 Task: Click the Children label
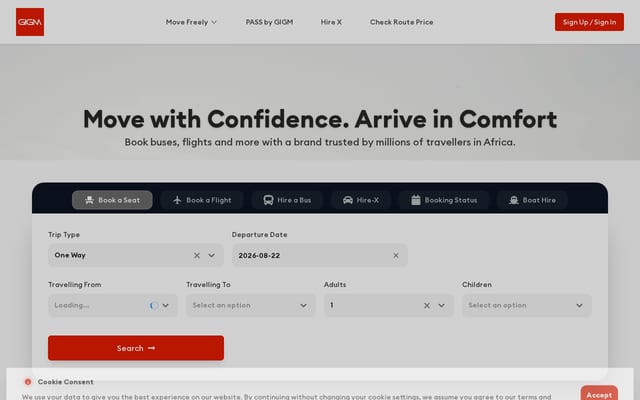477,284
